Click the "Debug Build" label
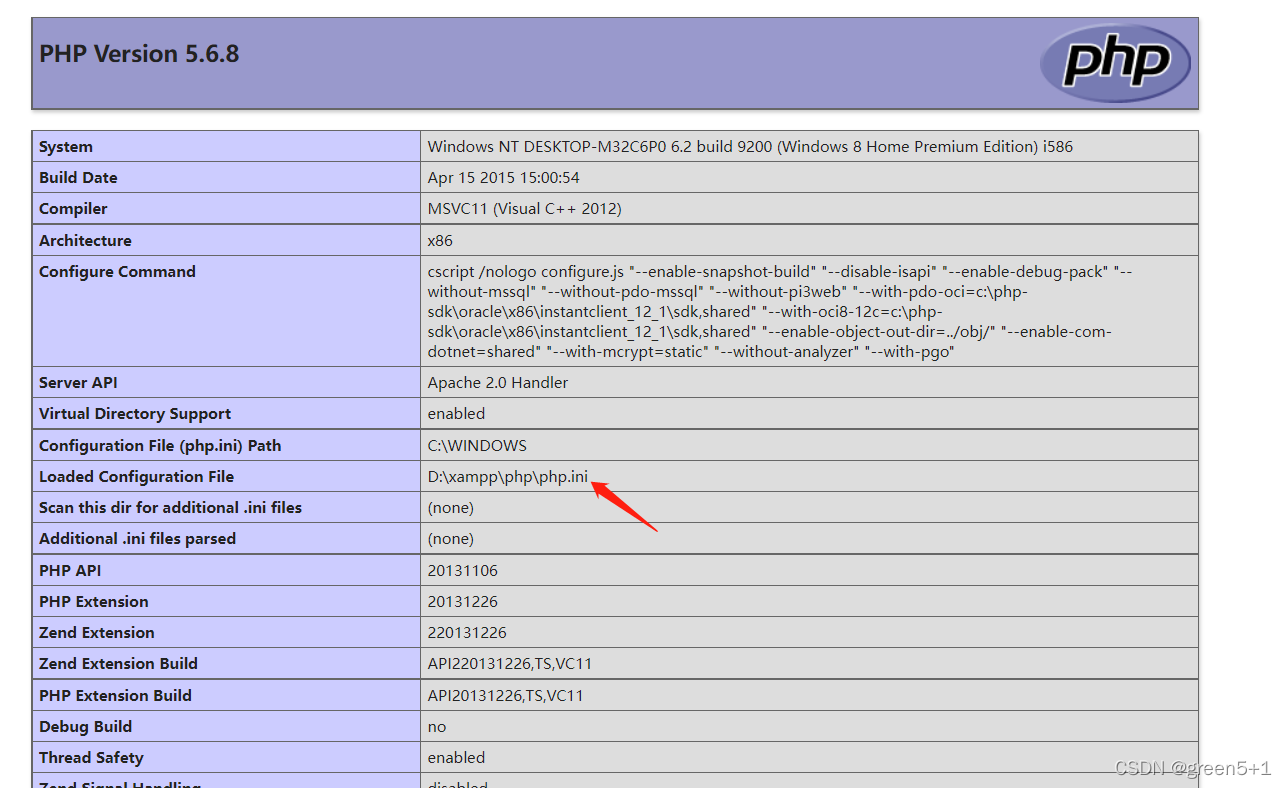Viewport: 1287px width, 788px height. pyautogui.click(x=85, y=727)
